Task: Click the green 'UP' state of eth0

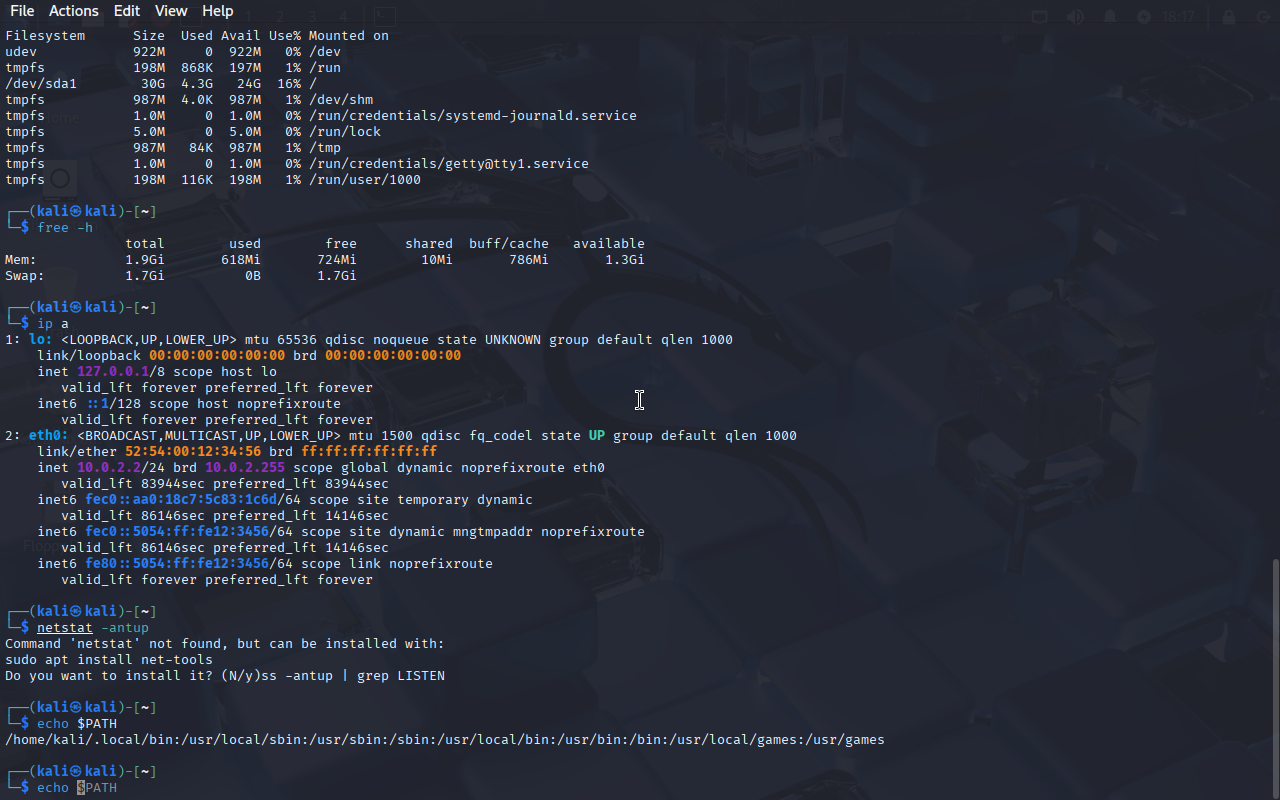Action: (x=597, y=436)
